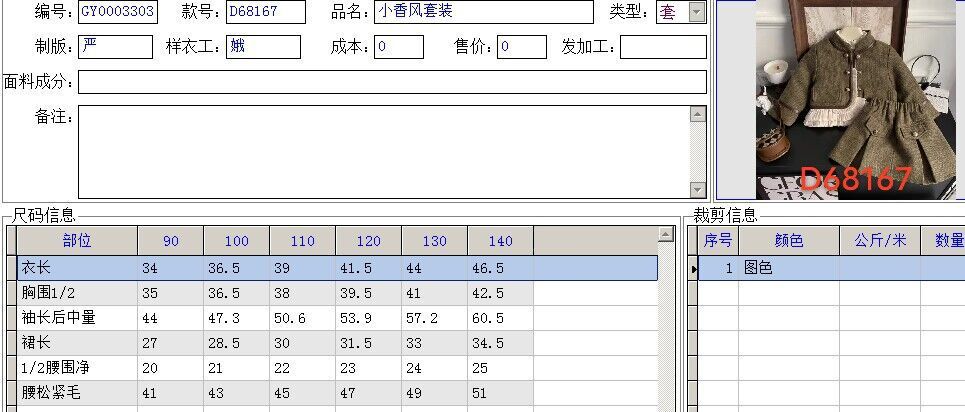Click the 衣长 cell value 34
The image size is (965, 412).
170,268
